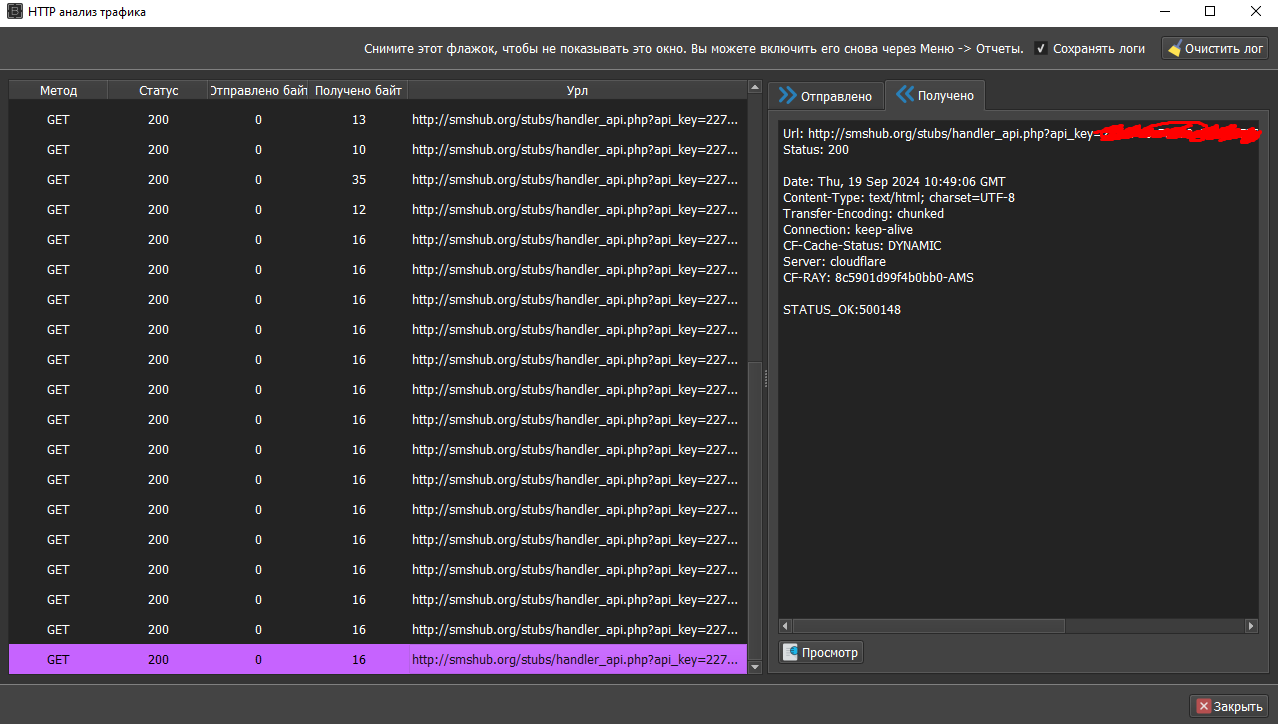Click the red X icon on Закрыть

click(1203, 706)
